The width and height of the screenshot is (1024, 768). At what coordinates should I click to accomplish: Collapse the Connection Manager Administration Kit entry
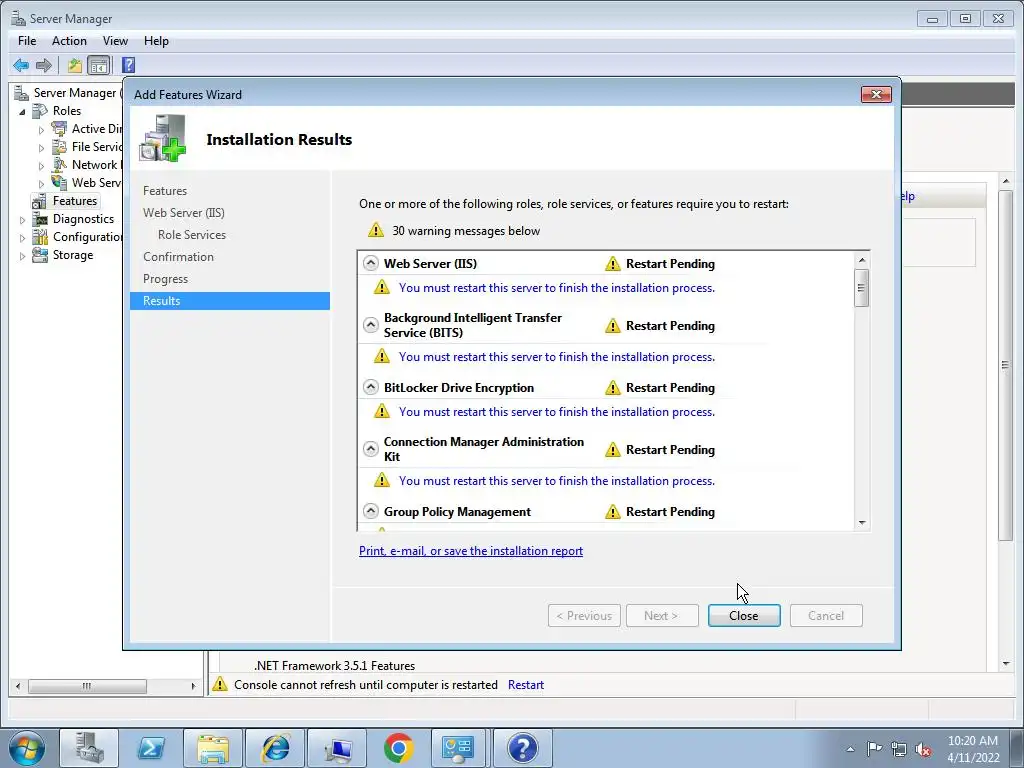click(x=370, y=449)
